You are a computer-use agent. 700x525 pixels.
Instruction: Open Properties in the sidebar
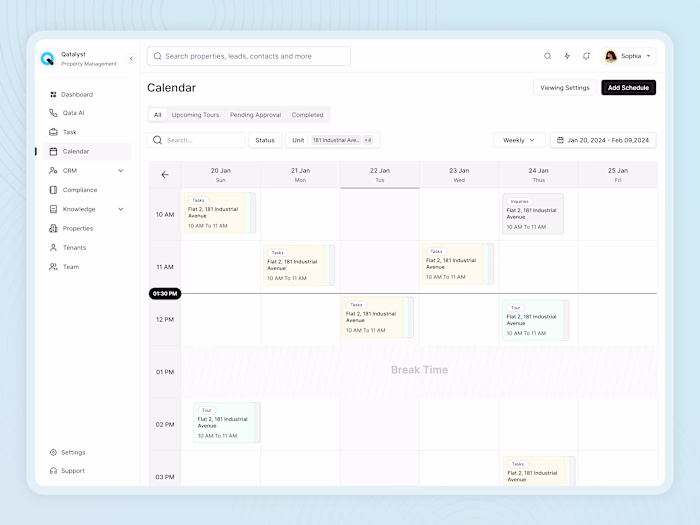[x=88, y=228]
